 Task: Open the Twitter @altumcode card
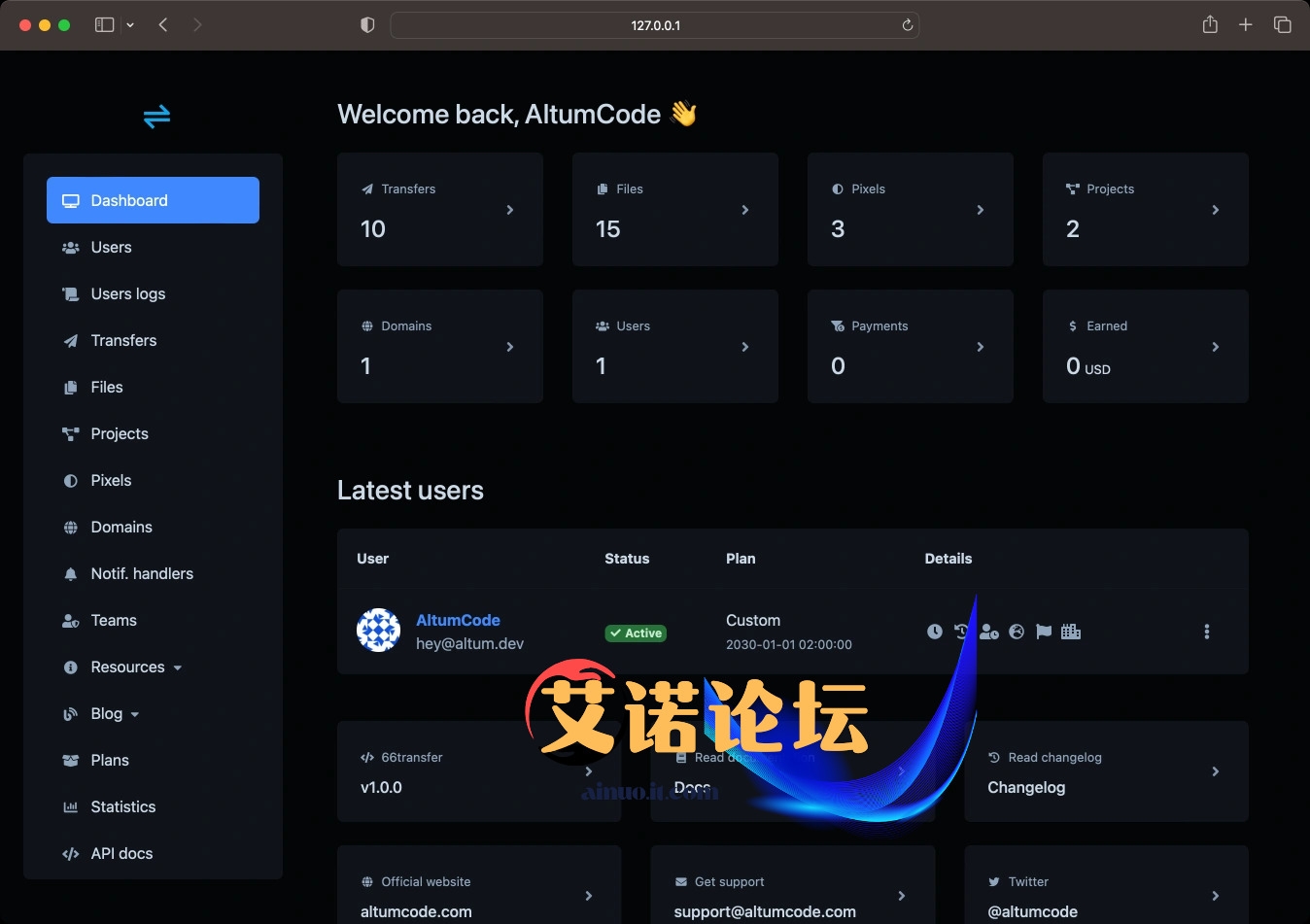tap(1106, 885)
